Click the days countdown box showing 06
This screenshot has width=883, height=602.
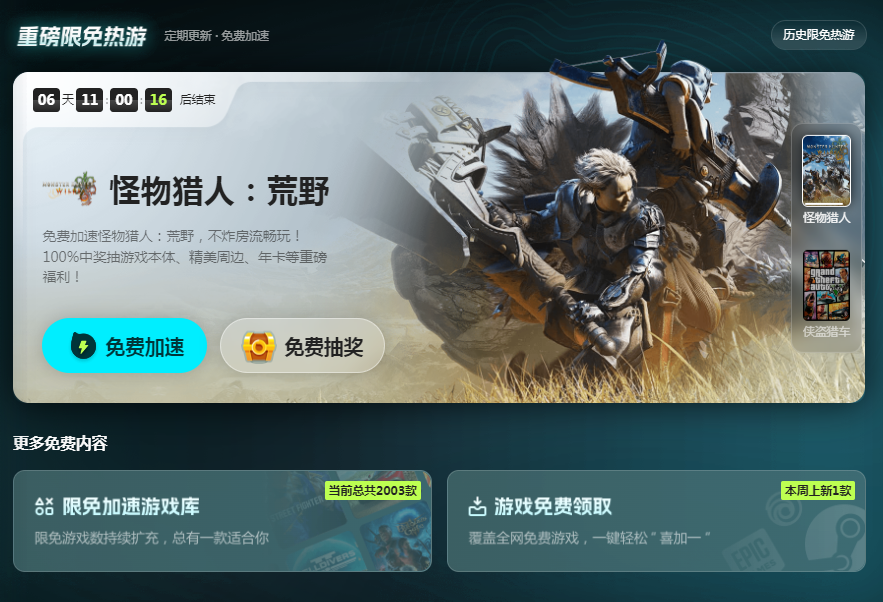pyautogui.click(x=46, y=100)
